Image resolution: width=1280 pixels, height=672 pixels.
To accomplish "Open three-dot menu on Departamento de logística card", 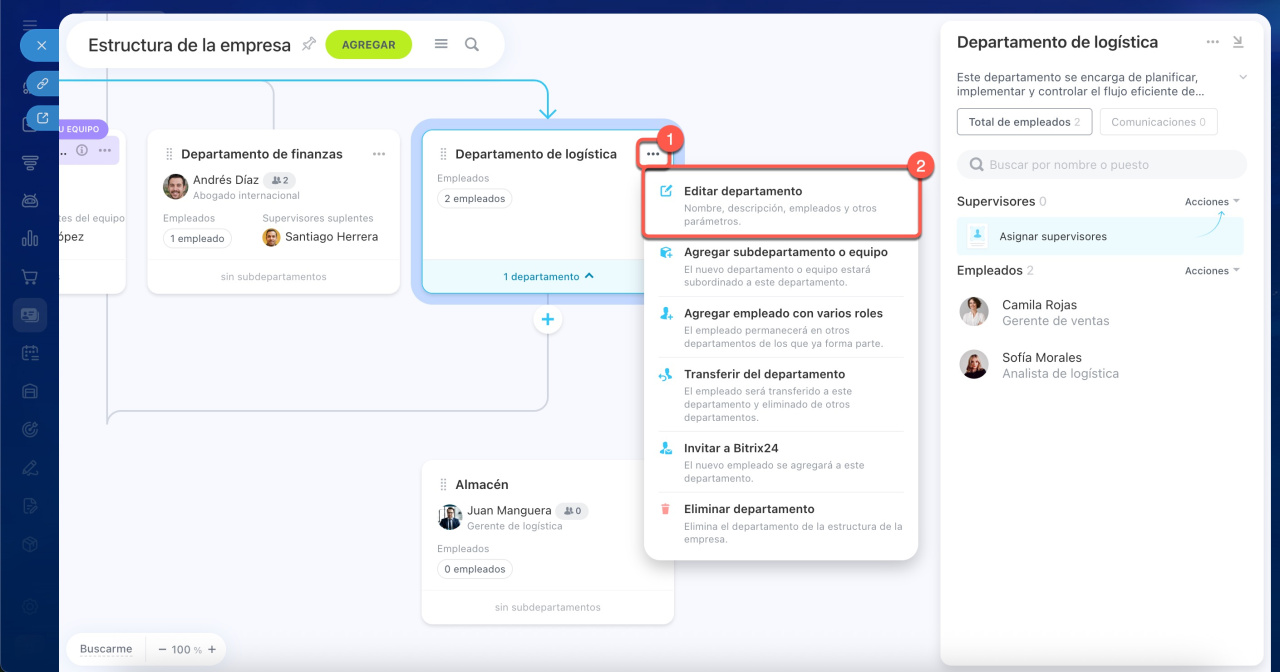I will coord(653,154).
